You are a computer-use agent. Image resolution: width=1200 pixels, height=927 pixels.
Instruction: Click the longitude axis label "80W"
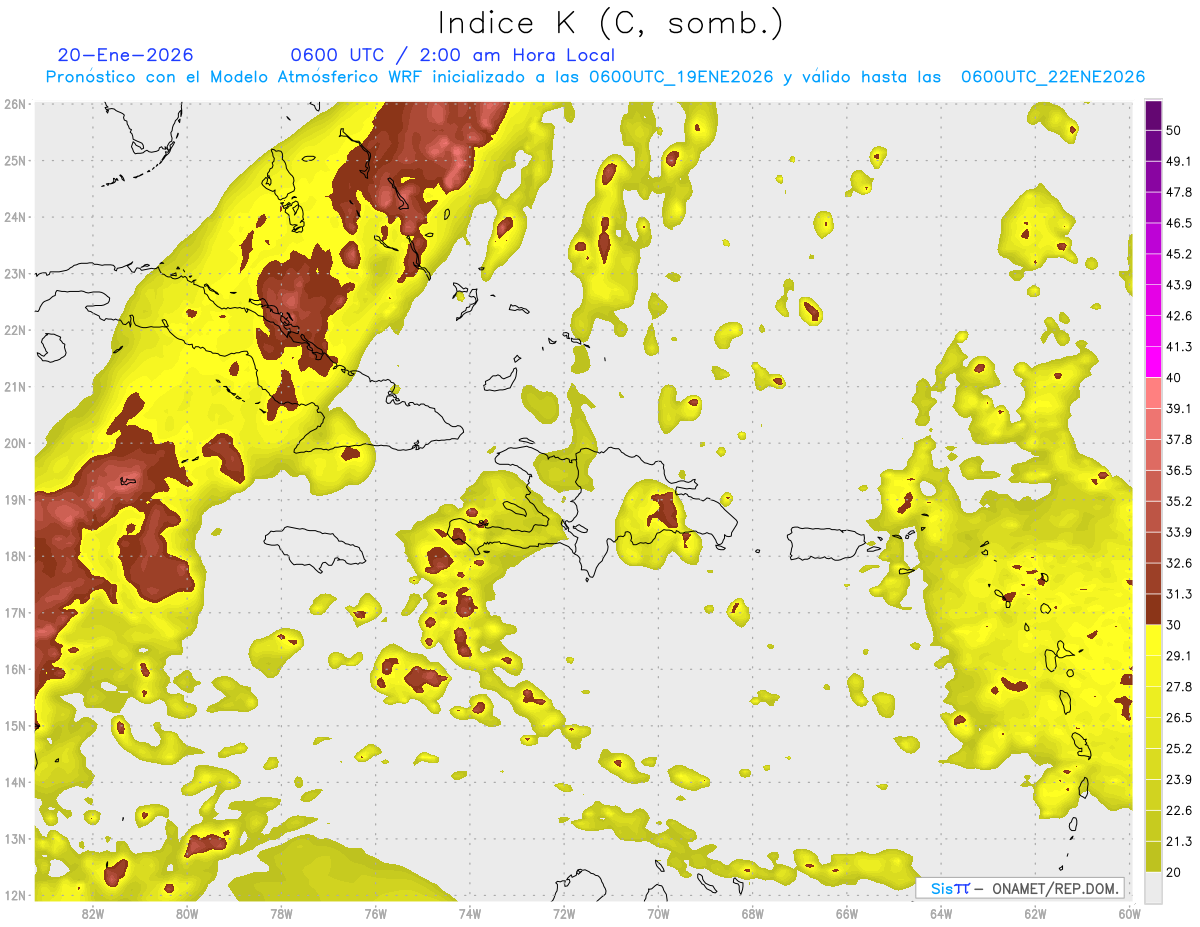pyautogui.click(x=187, y=913)
